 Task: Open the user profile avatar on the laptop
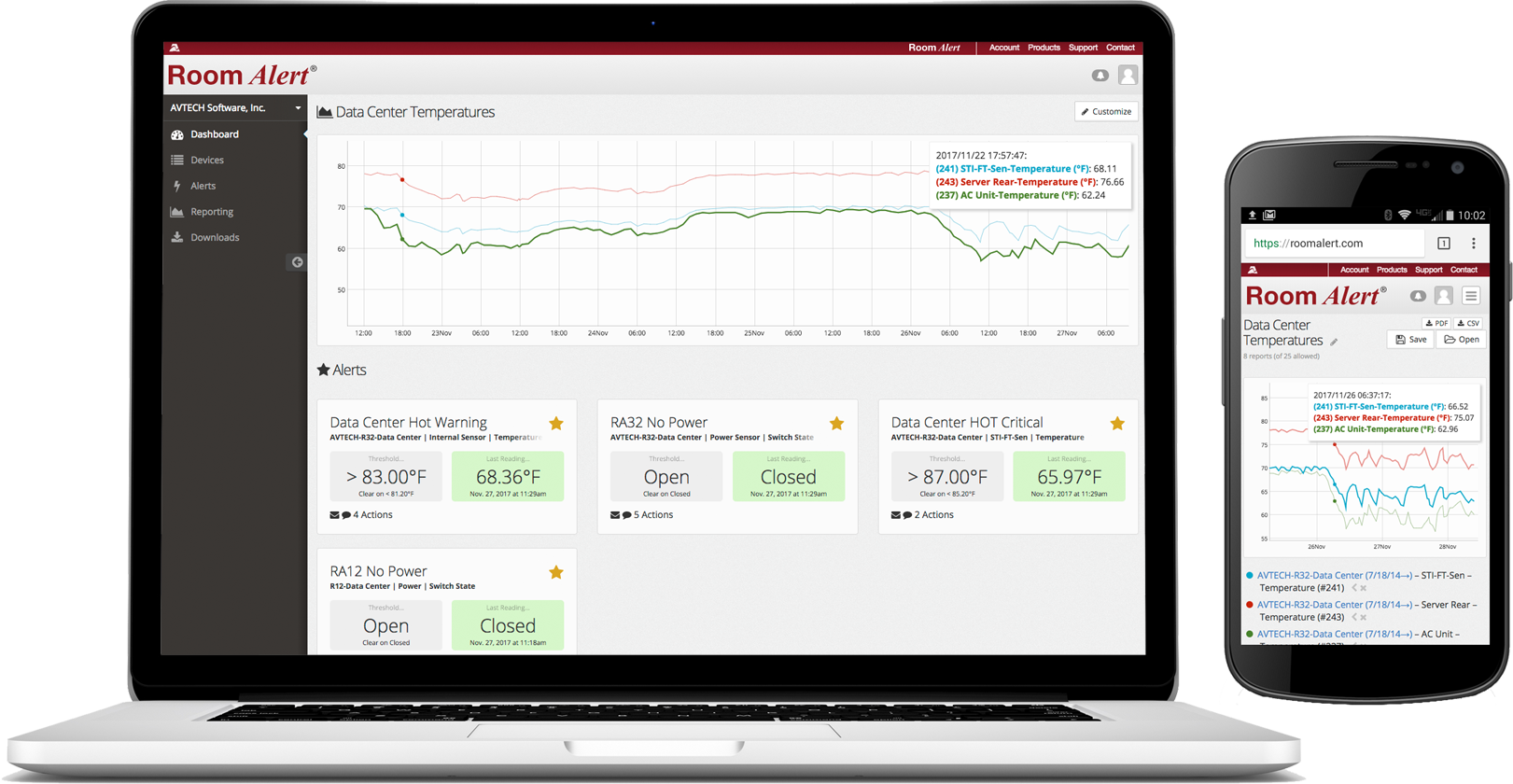pyautogui.click(x=1128, y=76)
